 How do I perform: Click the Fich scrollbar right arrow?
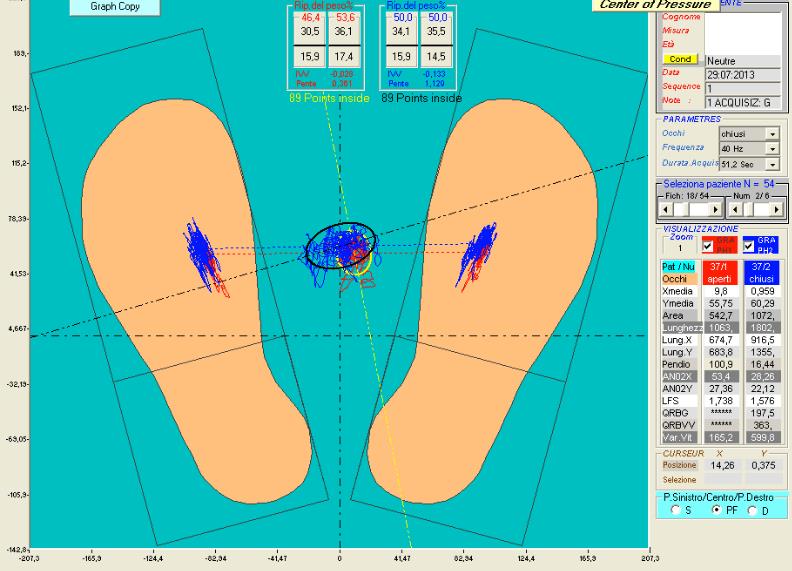pyautogui.click(x=715, y=209)
